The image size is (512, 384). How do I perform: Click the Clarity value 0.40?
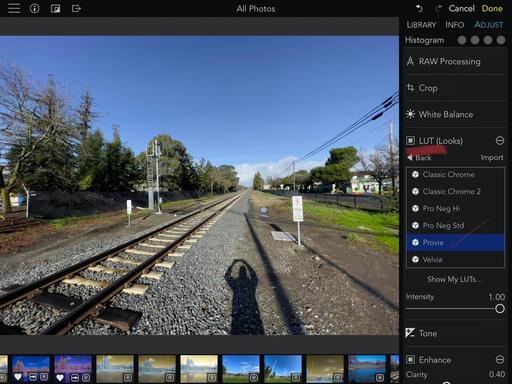497,374
